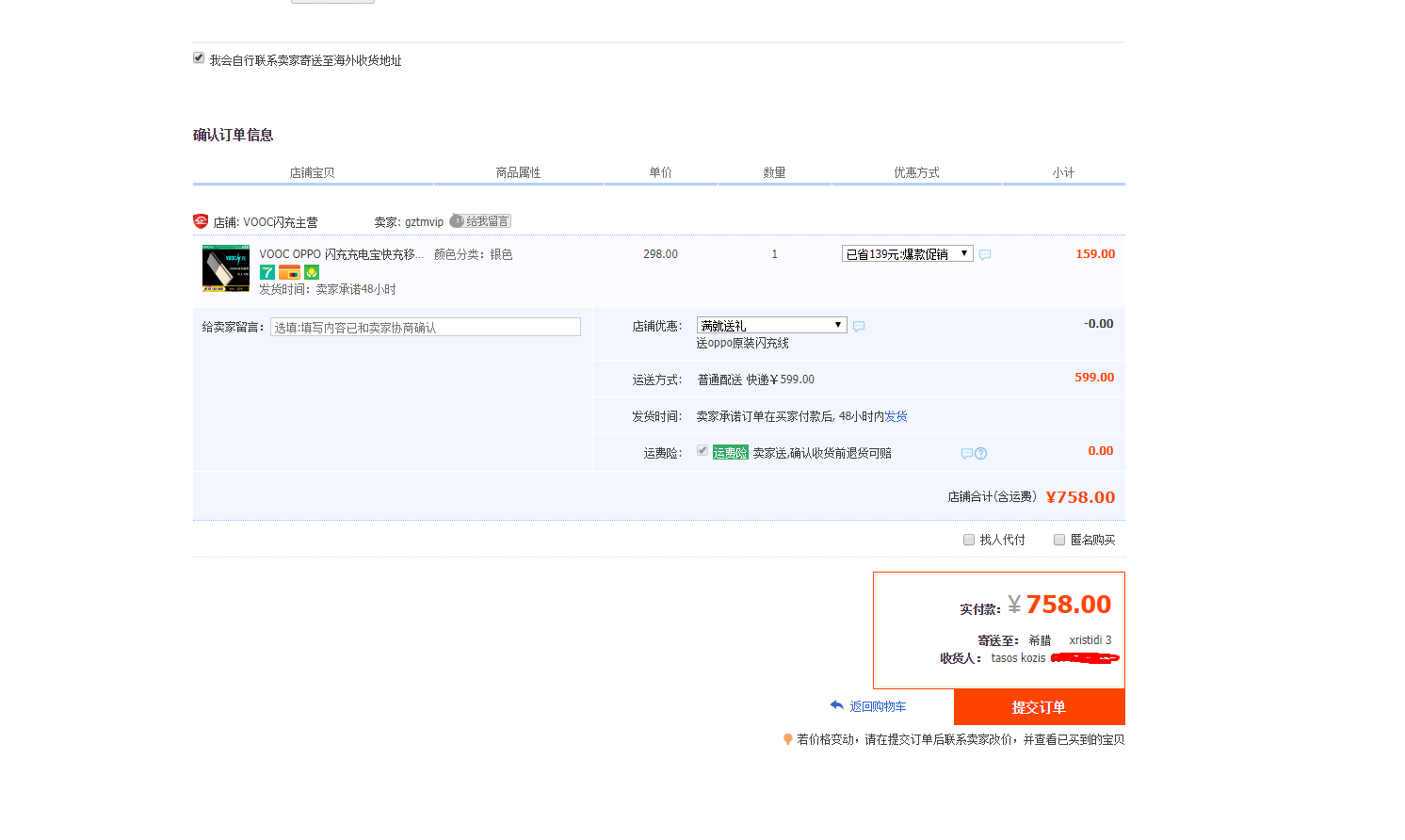Click the 提交订单 submit order button
Image resolution: width=1405 pixels, height=840 pixels.
coord(1039,707)
